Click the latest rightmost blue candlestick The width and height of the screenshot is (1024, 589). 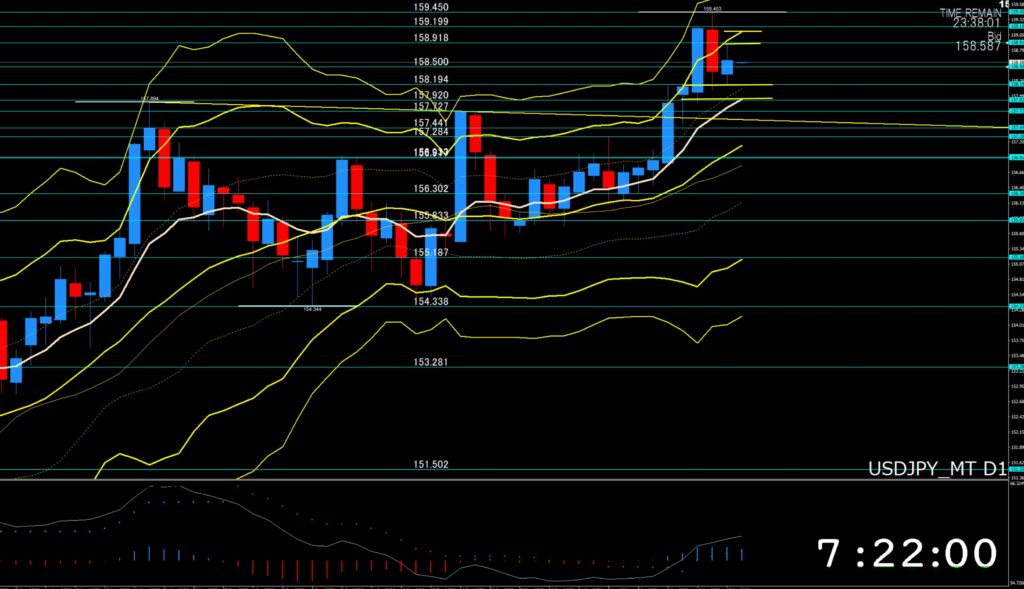pos(727,67)
